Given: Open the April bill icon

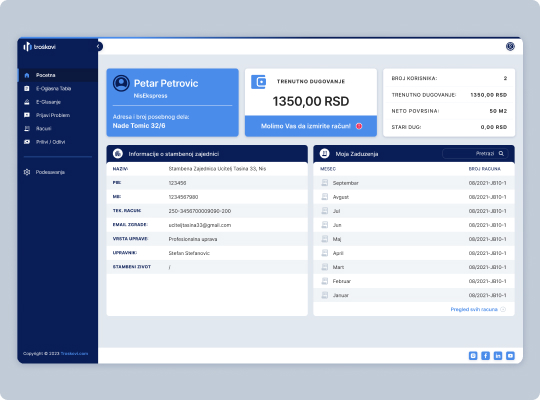Looking at the screenshot, I should click(x=324, y=253).
